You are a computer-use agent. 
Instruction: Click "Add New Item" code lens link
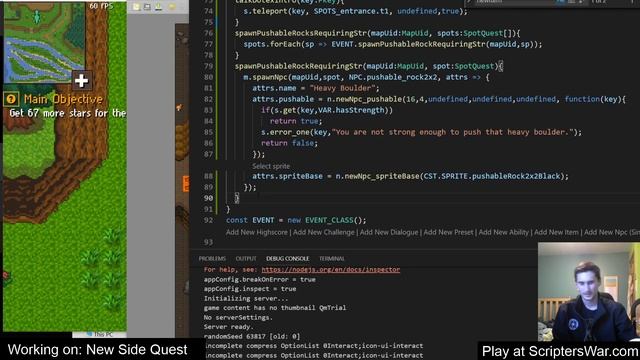[556, 232]
